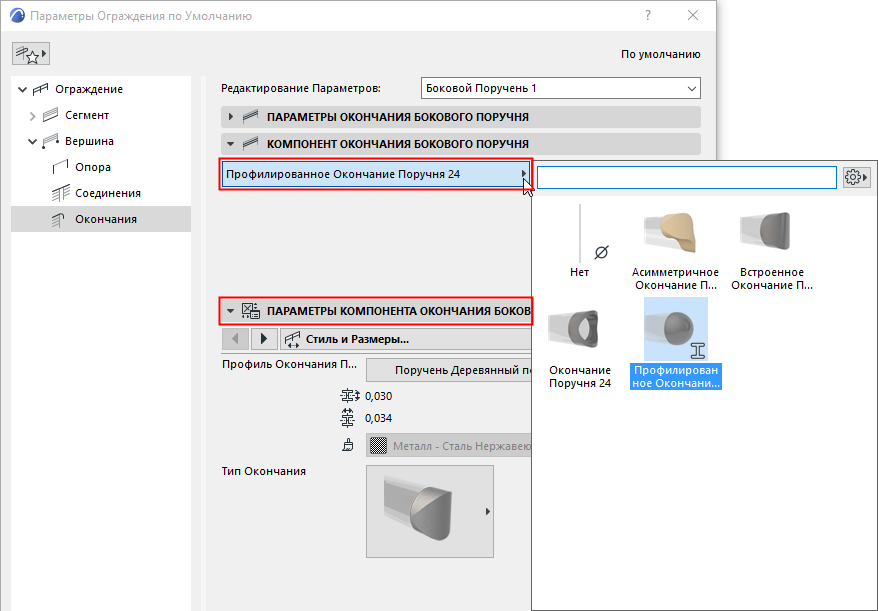The height and width of the screenshot is (611, 878).
Task: Collapse the Вершина tree node
Action: tap(32, 142)
